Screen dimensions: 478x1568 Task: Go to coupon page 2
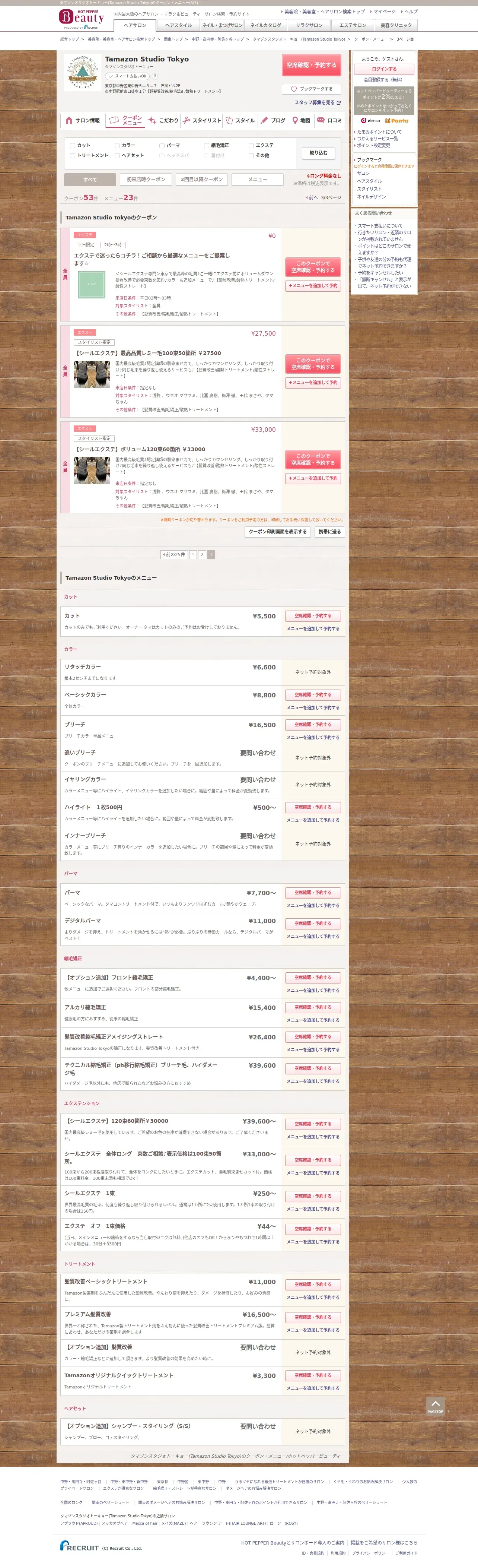coord(202,555)
